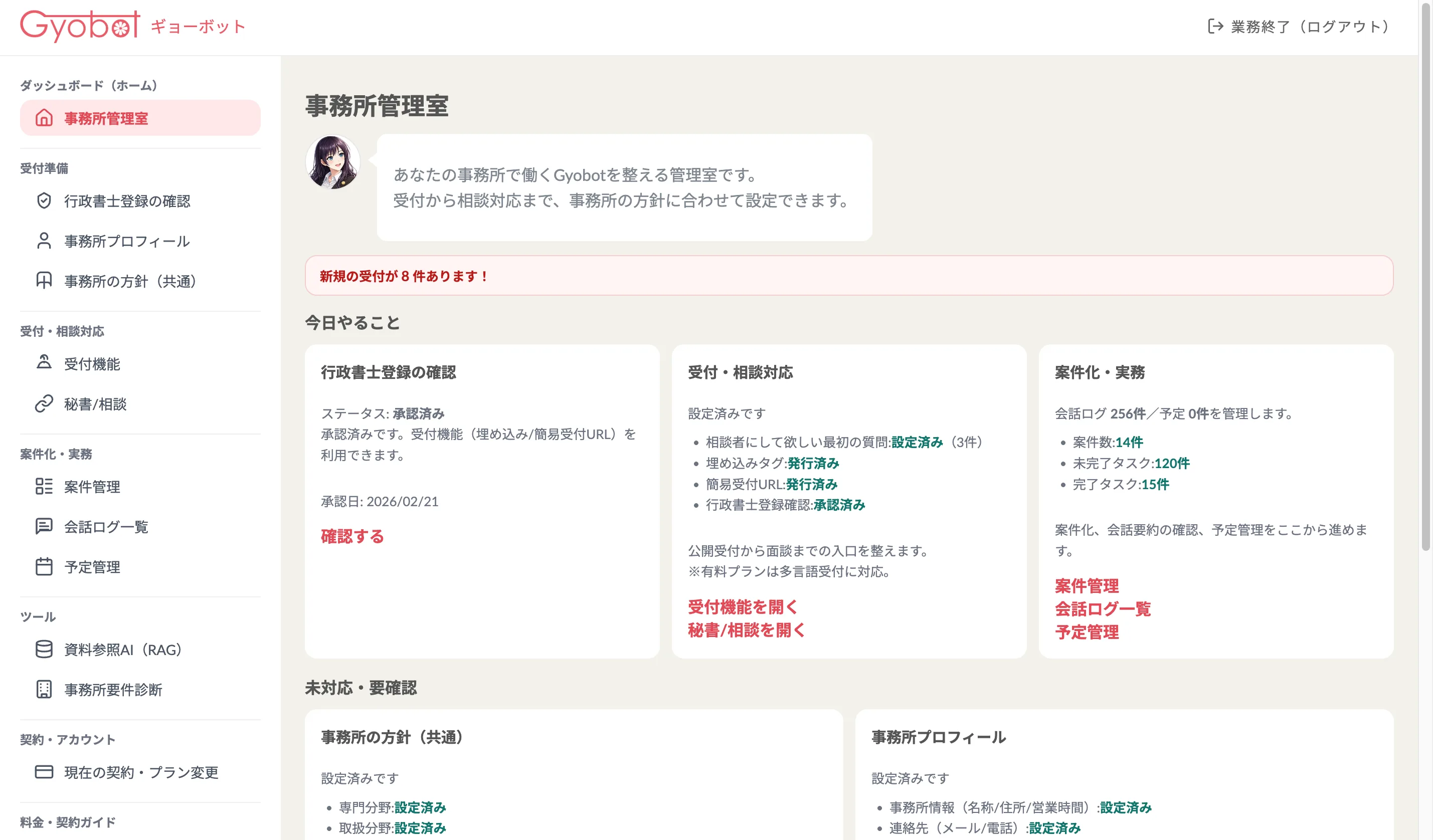Image resolution: width=1433 pixels, height=840 pixels.
Task: Click the building icon for 事務所要件診断
Action: point(44,689)
